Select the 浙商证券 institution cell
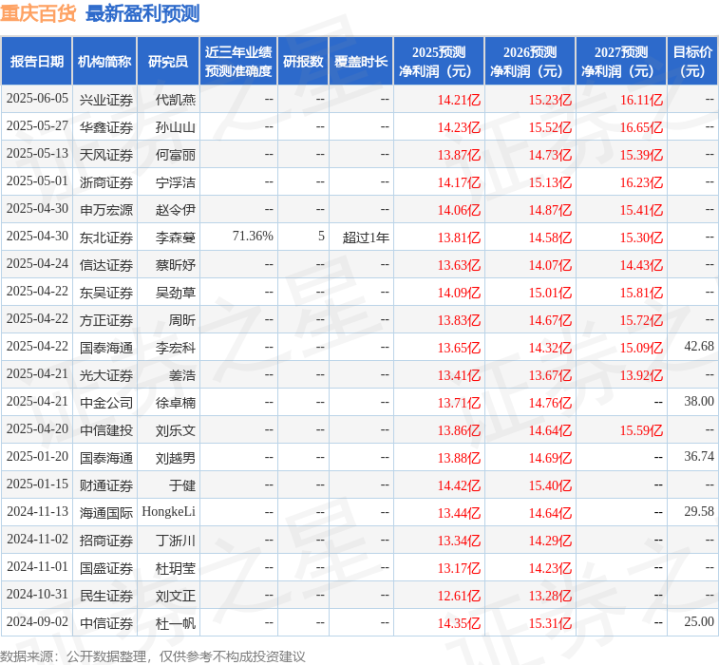Viewport: 719px width, 665px height. click(106, 182)
